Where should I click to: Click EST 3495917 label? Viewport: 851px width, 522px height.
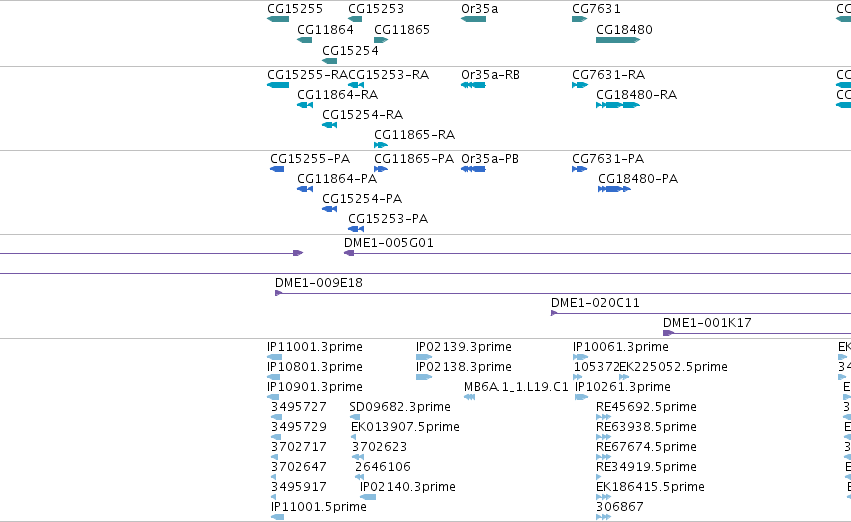[299, 487]
